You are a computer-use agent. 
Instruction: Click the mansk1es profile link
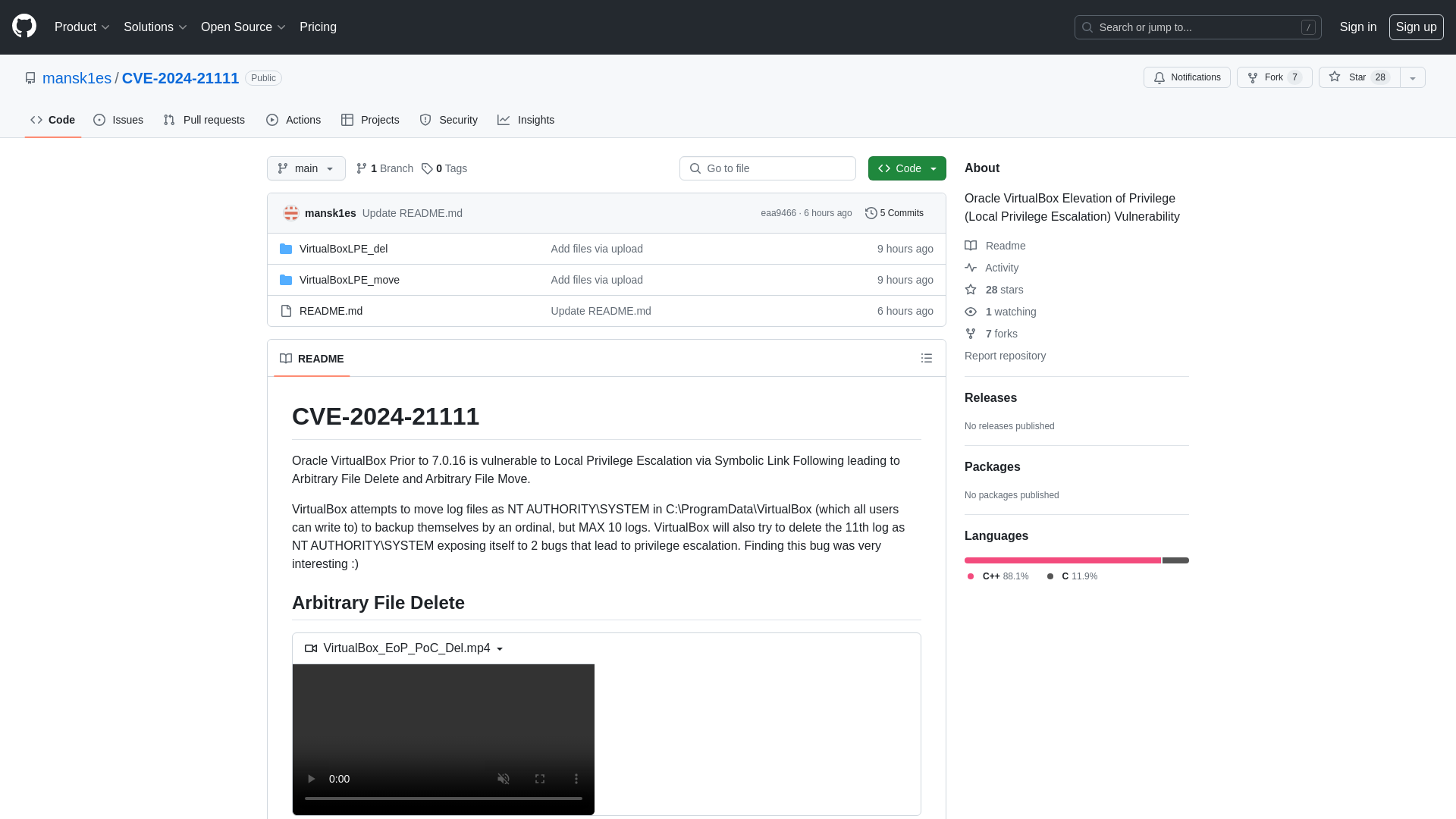tap(77, 77)
